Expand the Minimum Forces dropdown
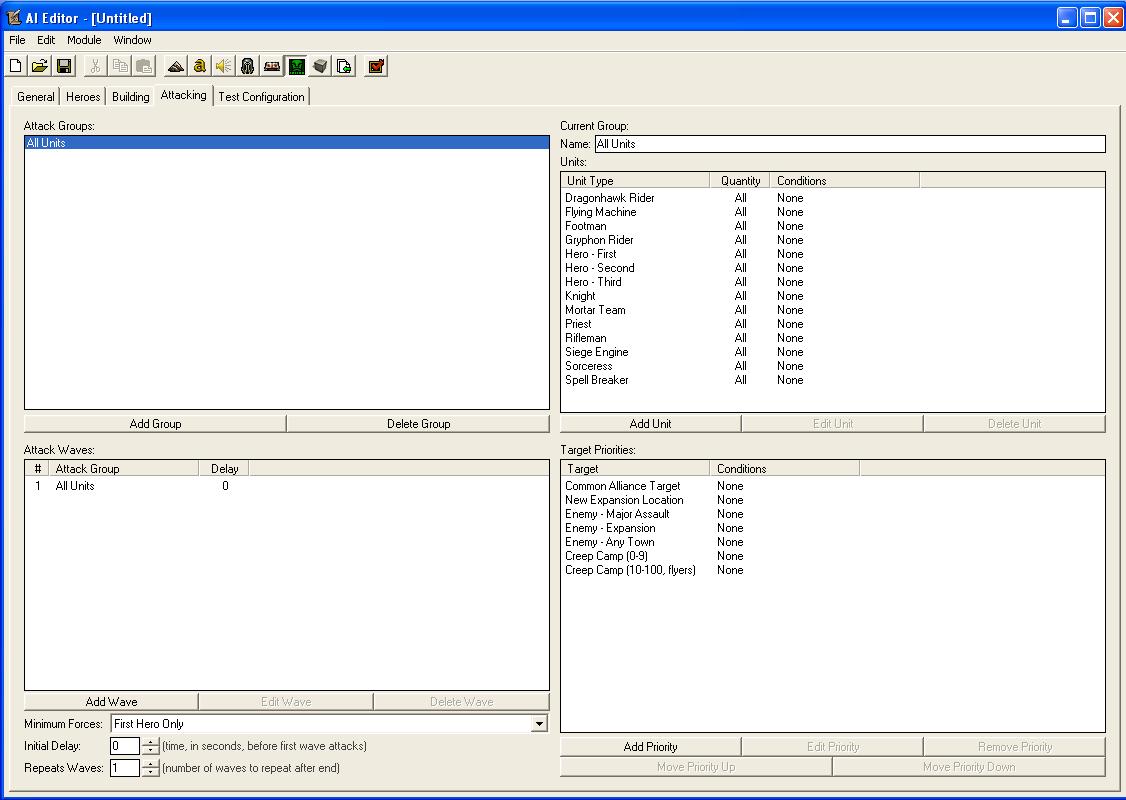 [x=539, y=724]
